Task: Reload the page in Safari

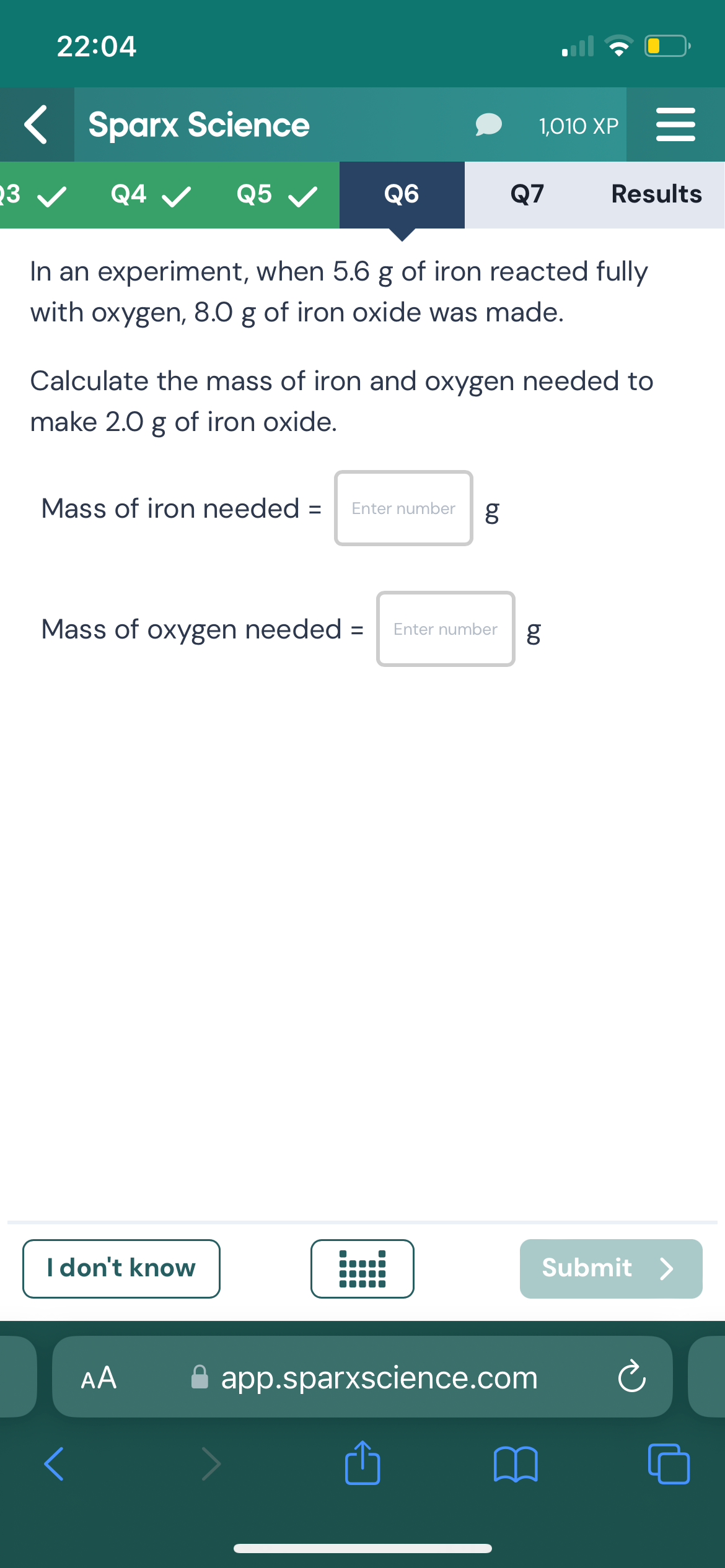Action: tap(631, 1377)
